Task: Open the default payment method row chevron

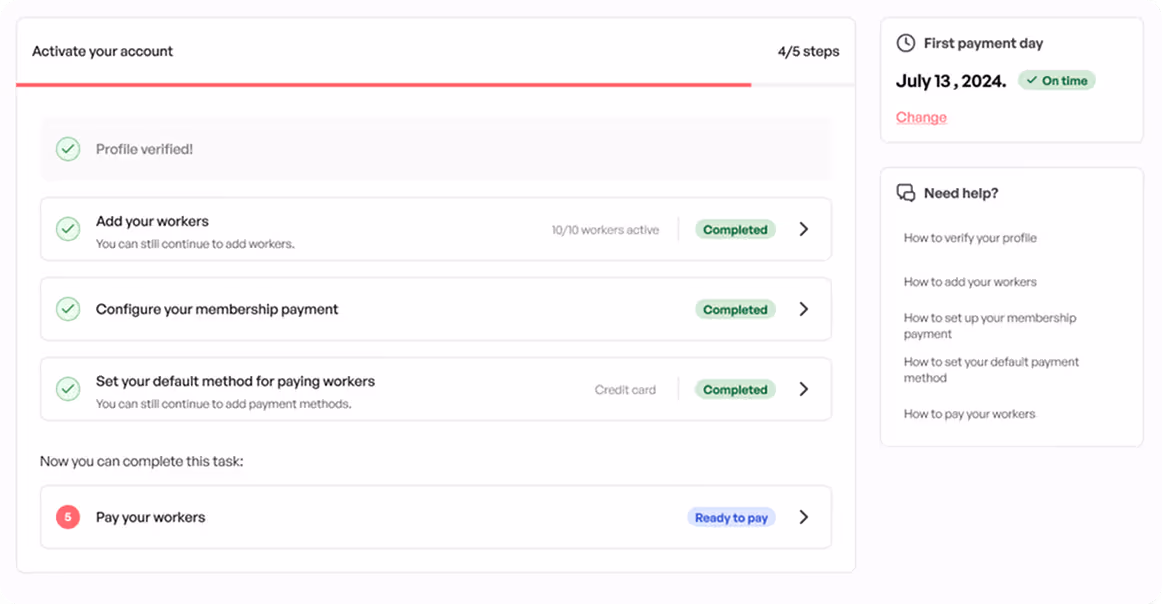Action: 804,389
